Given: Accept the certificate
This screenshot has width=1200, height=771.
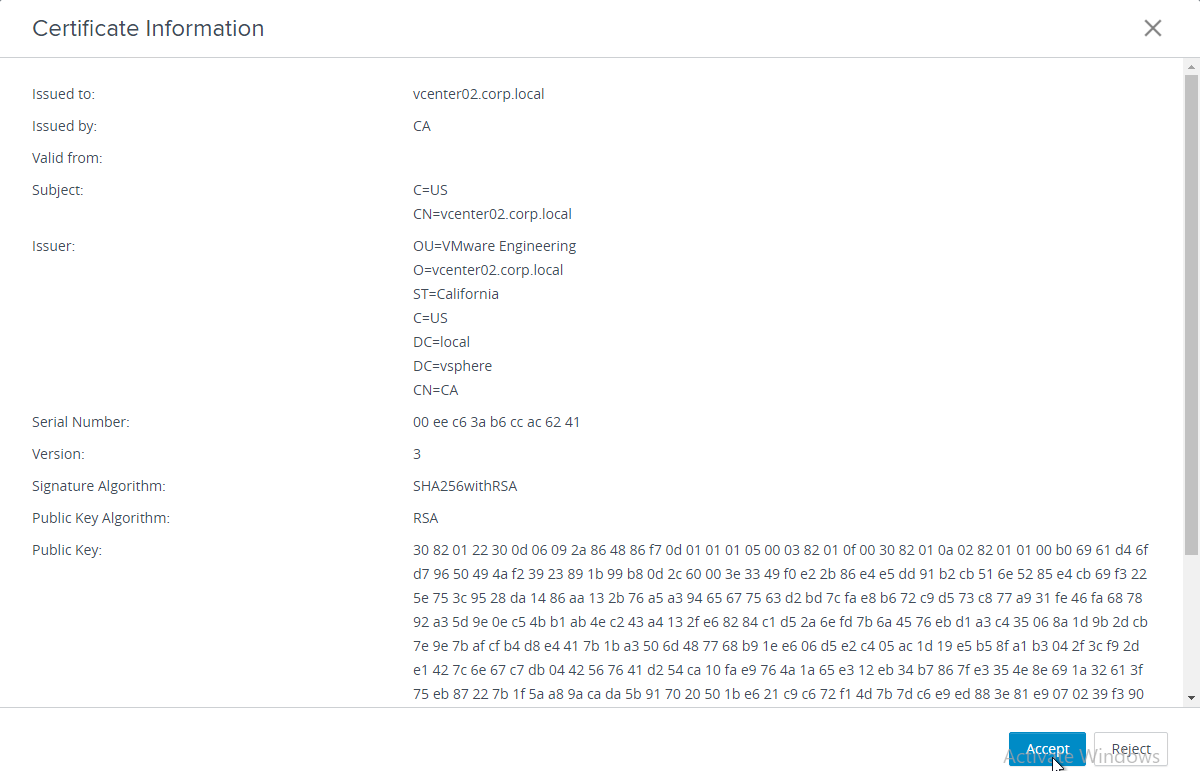Looking at the screenshot, I should point(1046,749).
